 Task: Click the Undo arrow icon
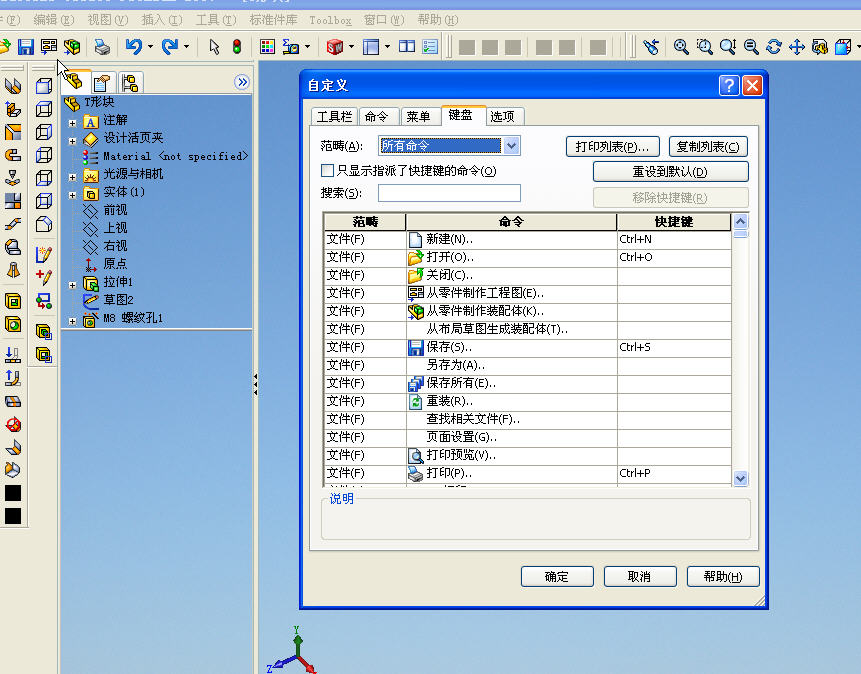click(x=133, y=47)
